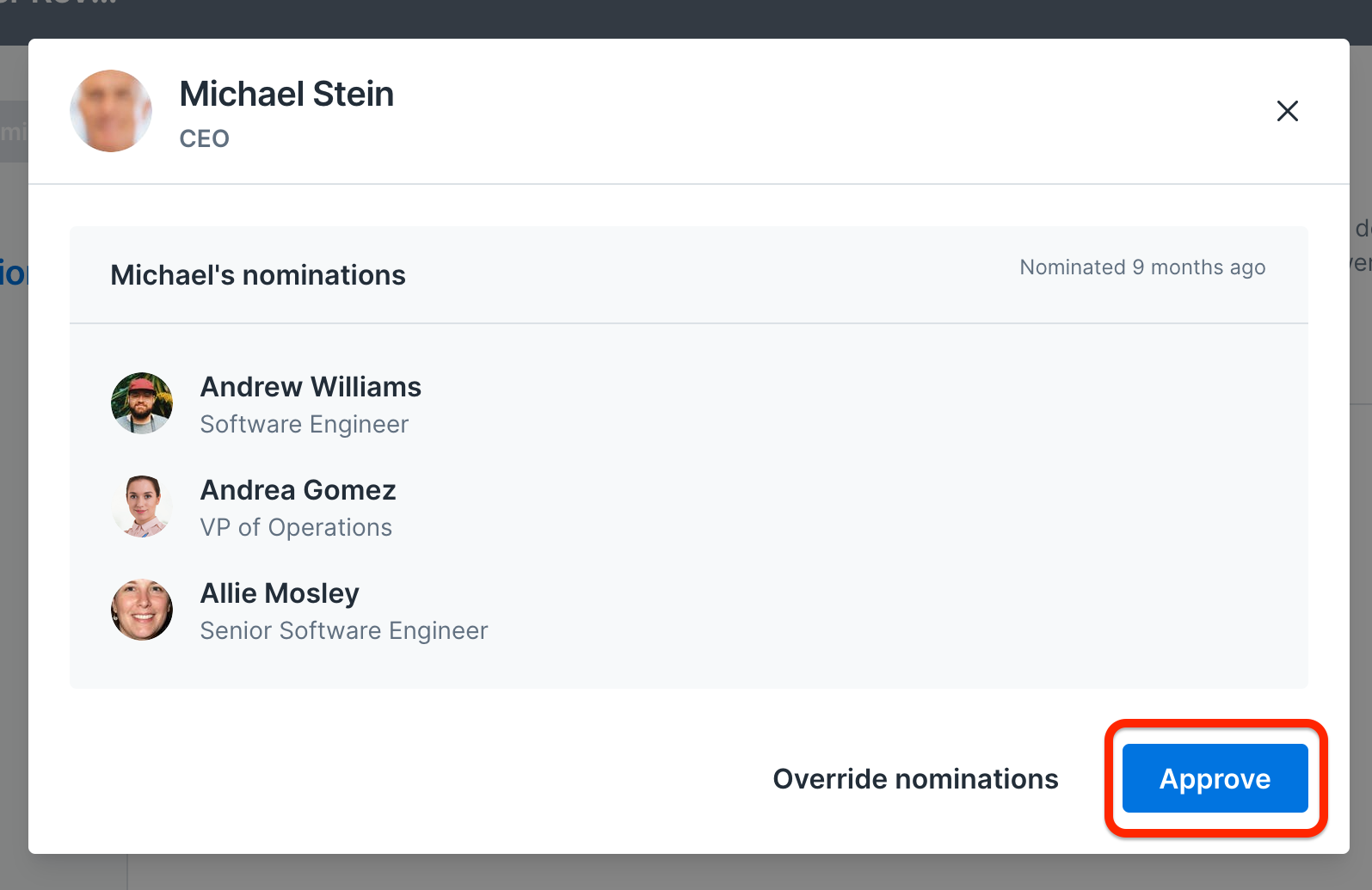Click Andrea Gomez's avatar photo
The height and width of the screenshot is (890, 1372).
tap(142, 506)
